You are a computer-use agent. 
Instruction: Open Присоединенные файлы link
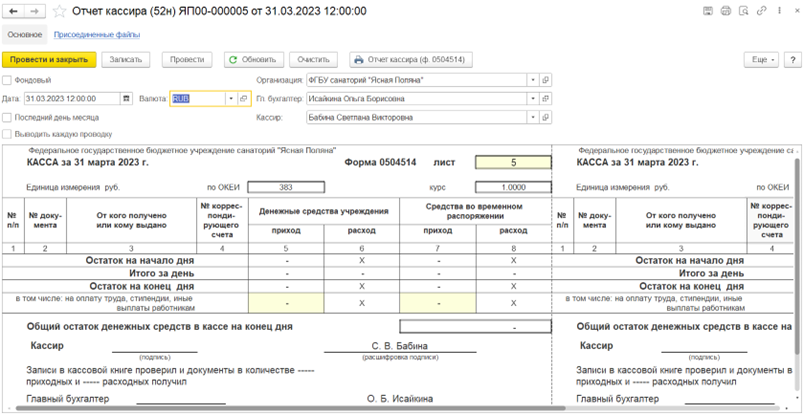pos(97,35)
